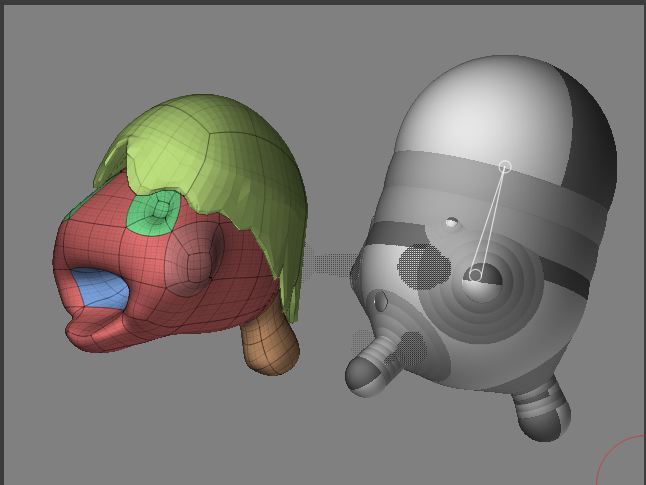This screenshot has height=485, width=646.
Task: Select the orange neck polygroup
Action: (x=270, y=343)
